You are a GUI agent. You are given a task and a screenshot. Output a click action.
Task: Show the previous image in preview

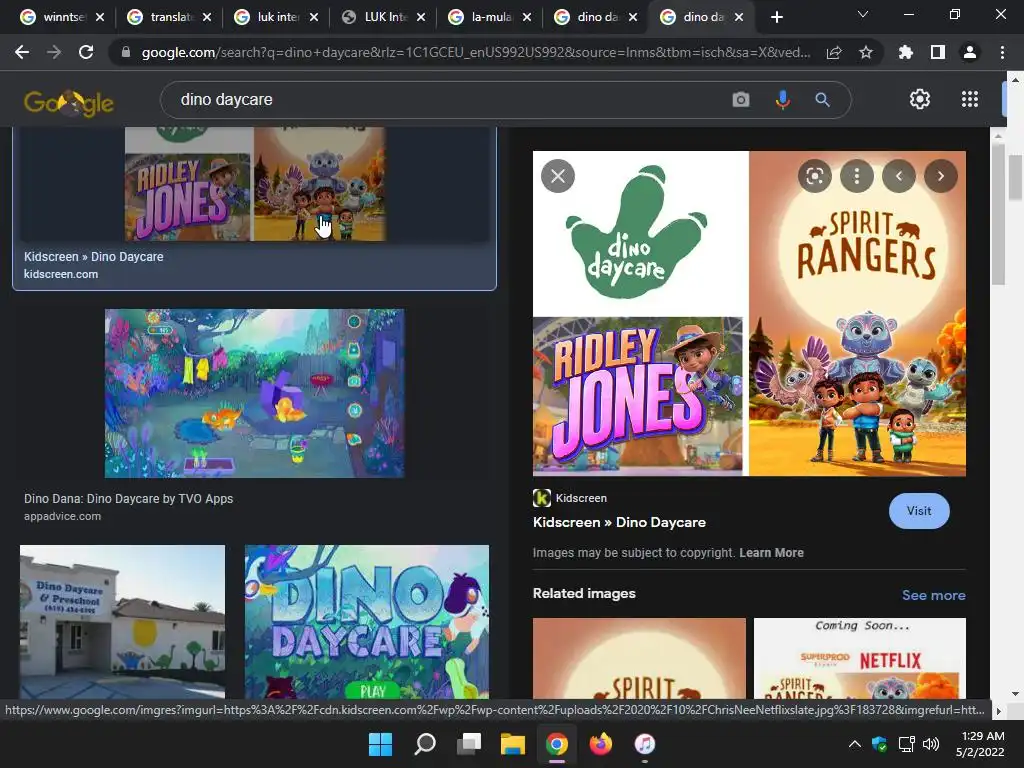point(899,176)
